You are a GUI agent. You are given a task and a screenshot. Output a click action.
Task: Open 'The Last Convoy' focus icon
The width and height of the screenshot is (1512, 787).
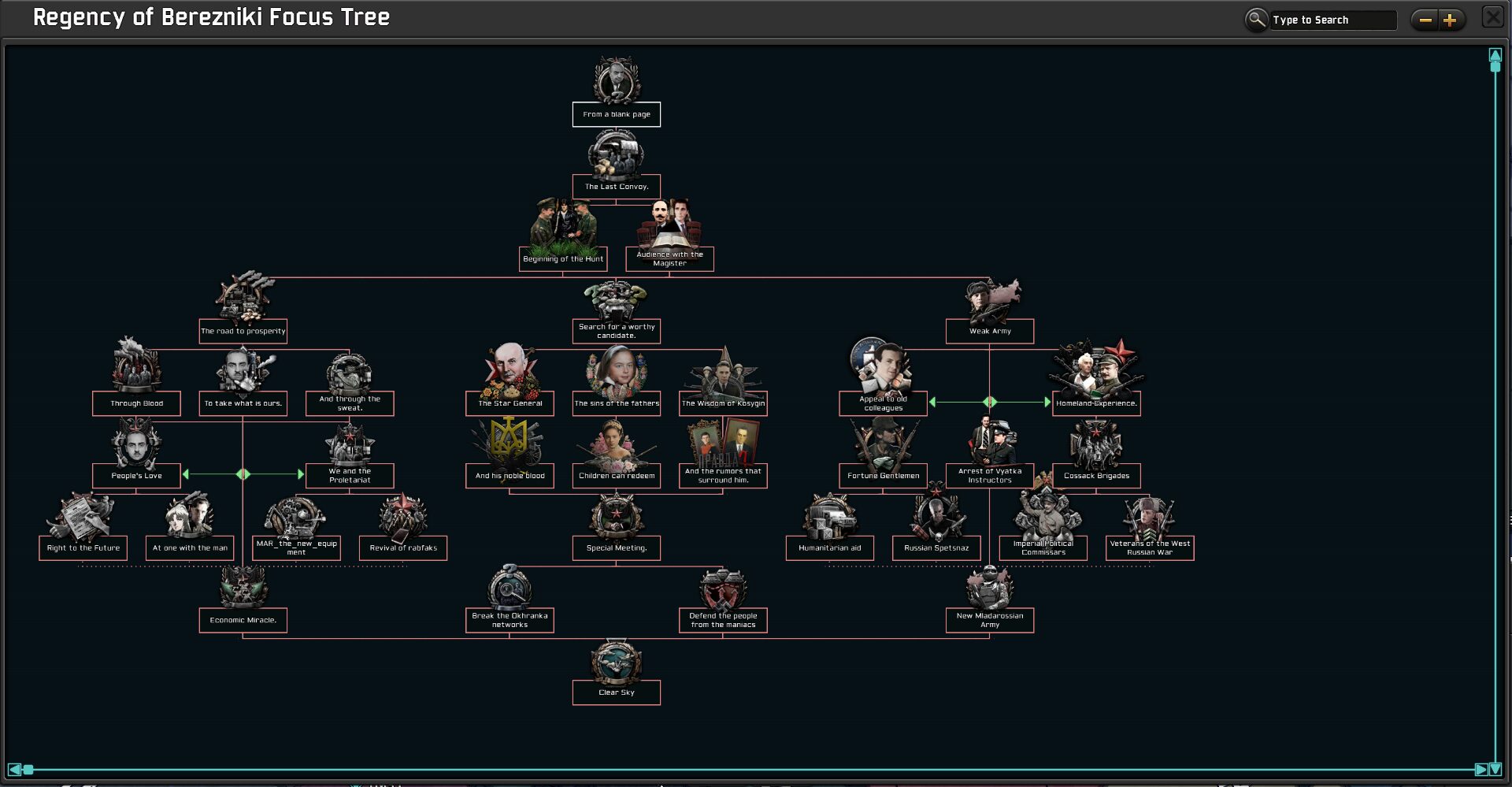pos(617,153)
